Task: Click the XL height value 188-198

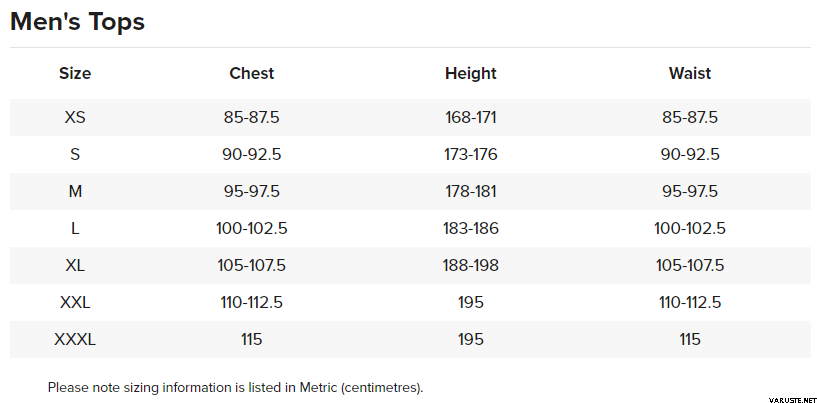Action: pos(470,265)
